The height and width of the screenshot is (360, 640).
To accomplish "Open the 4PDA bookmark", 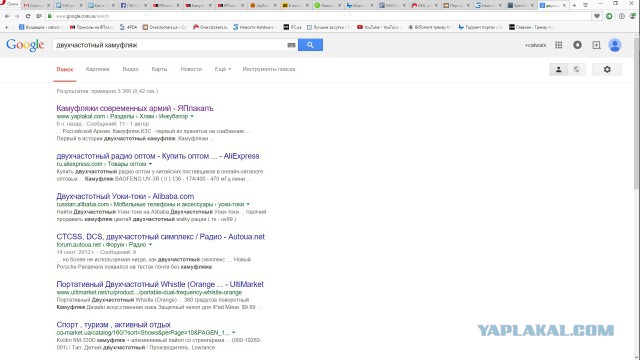I will point(129,27).
